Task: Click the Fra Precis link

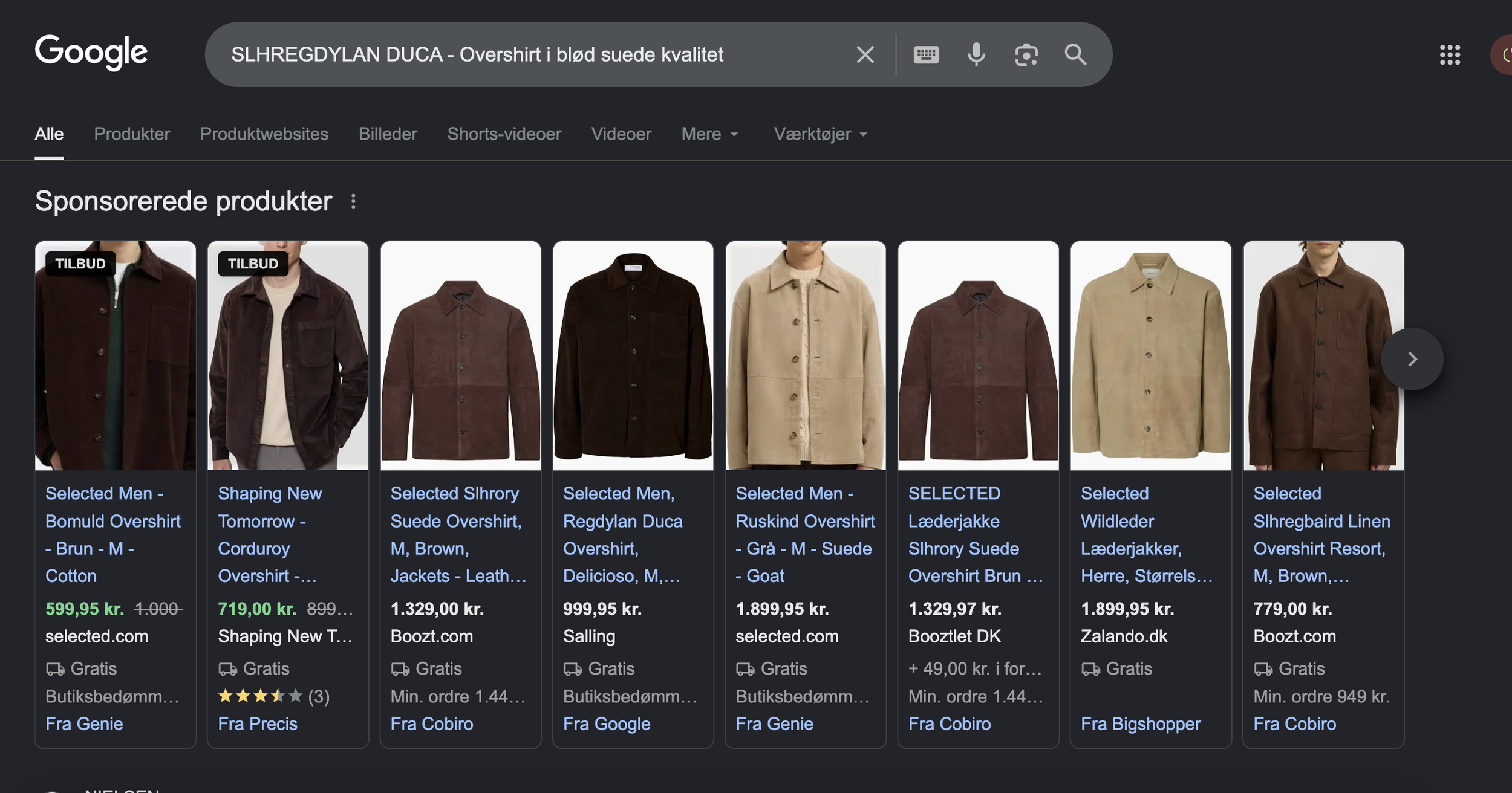Action: (258, 724)
